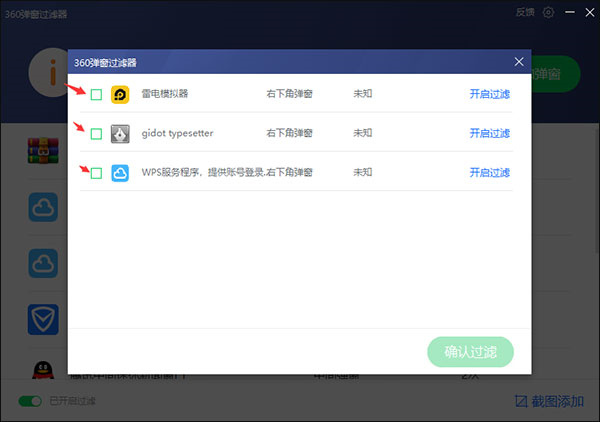The width and height of the screenshot is (600, 422).
Task: Click 未知 in WPS服务程序 row
Action: click(363, 173)
